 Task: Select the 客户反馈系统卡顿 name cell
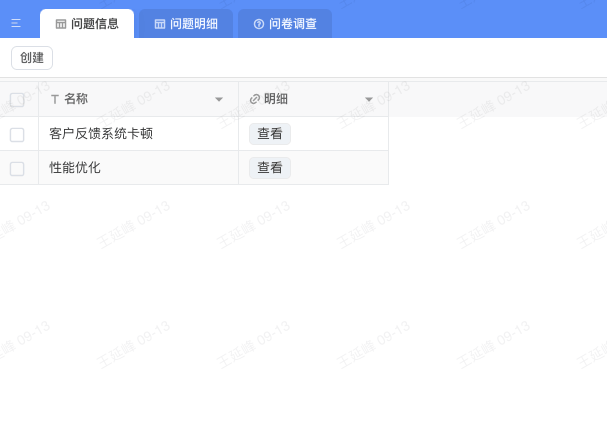pos(101,134)
